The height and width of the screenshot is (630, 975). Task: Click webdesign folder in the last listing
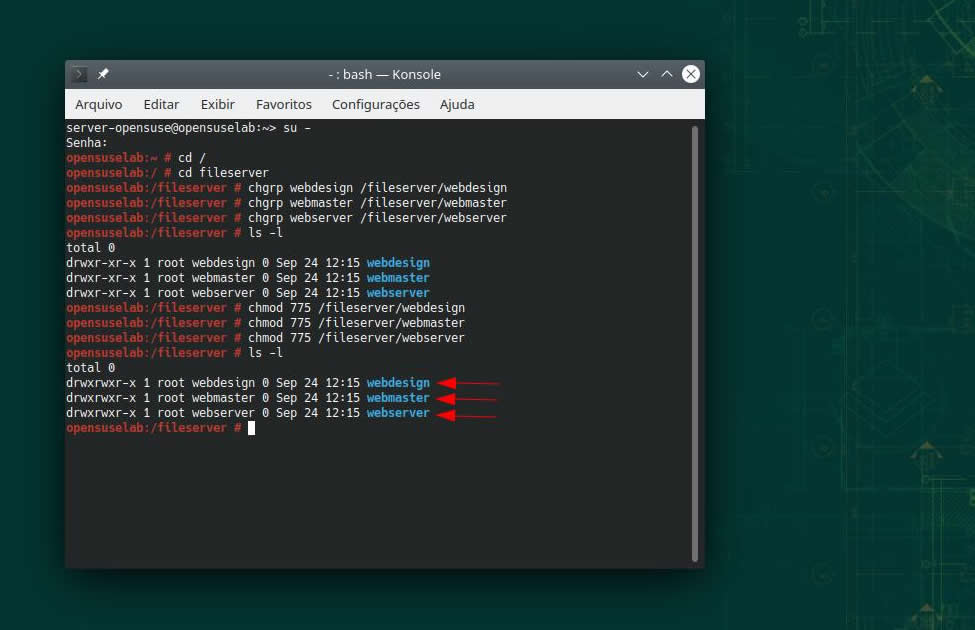(398, 383)
